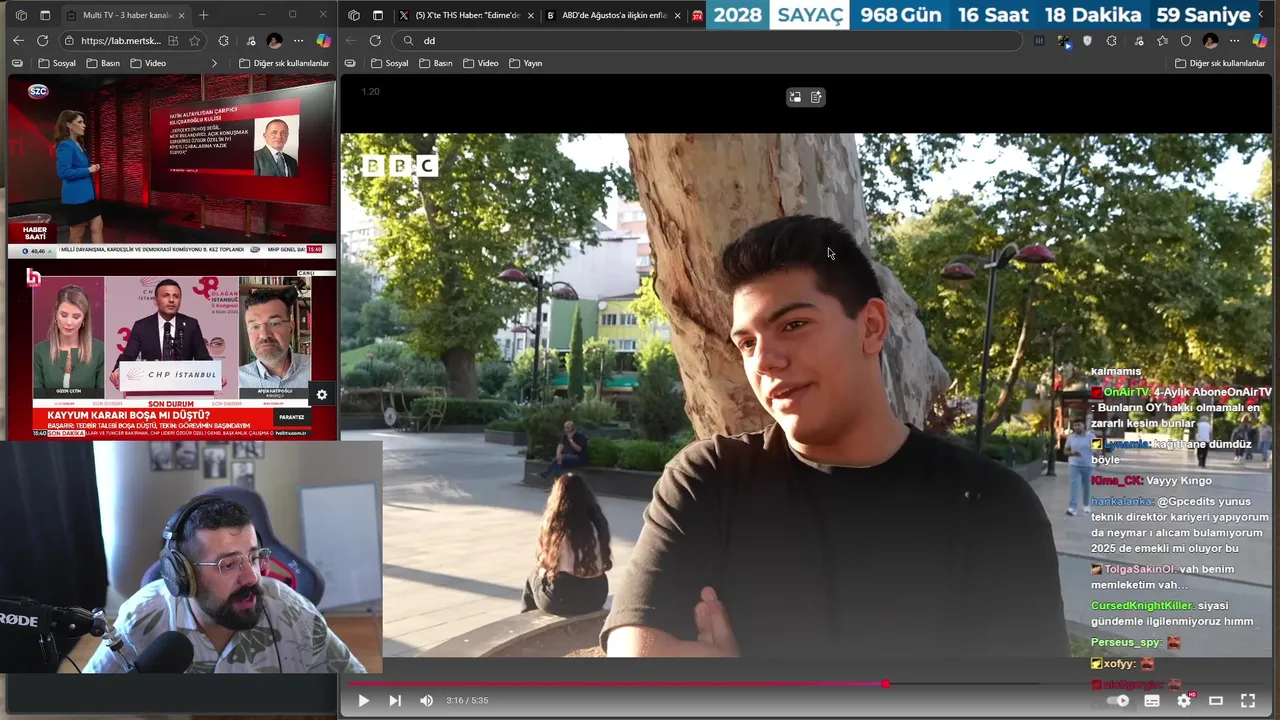Open Basın bookmarks folder, right window
1280x720 pixels.
pyautogui.click(x=436, y=63)
